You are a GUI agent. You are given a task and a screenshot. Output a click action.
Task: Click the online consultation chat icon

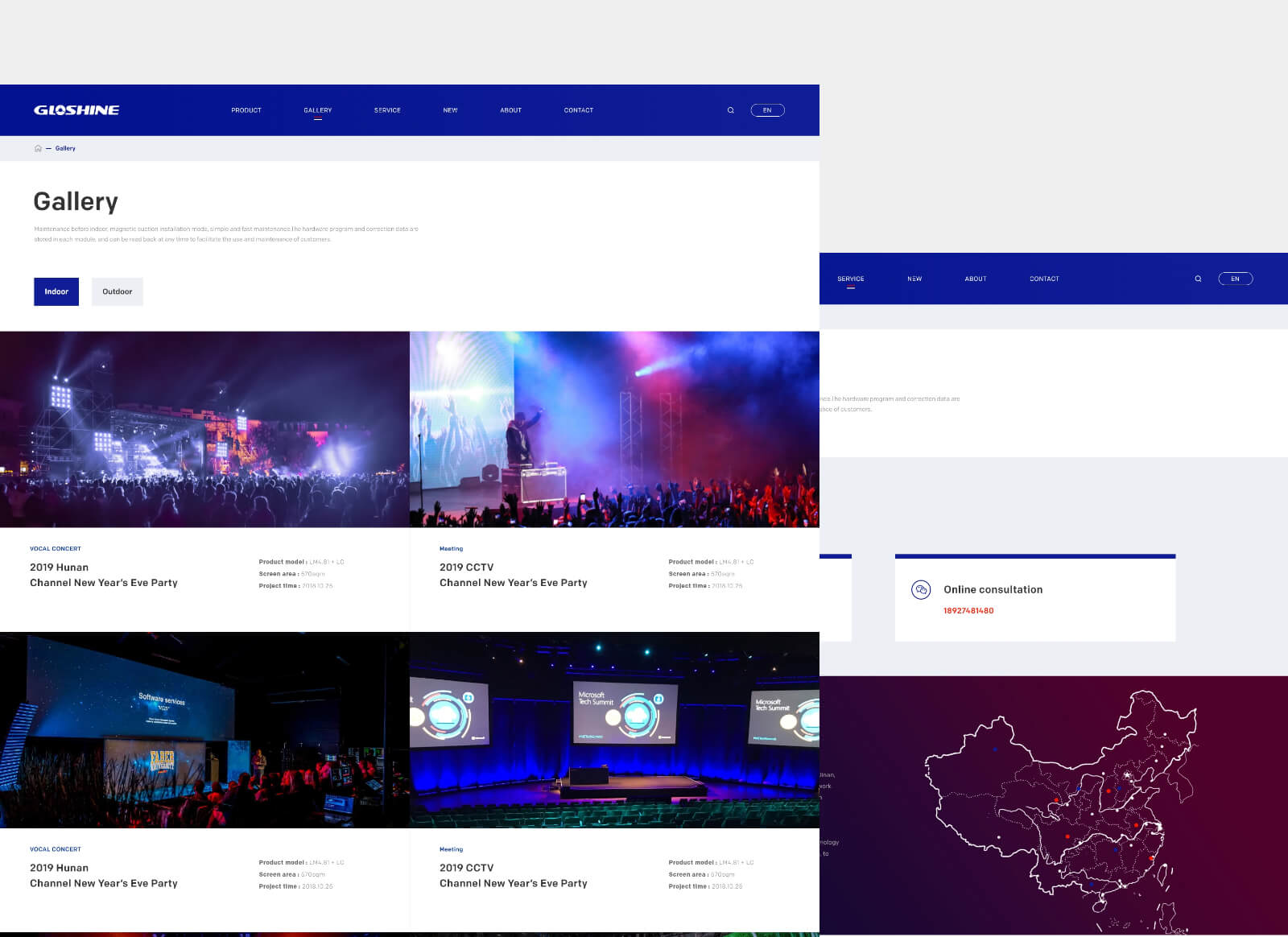[x=921, y=590]
